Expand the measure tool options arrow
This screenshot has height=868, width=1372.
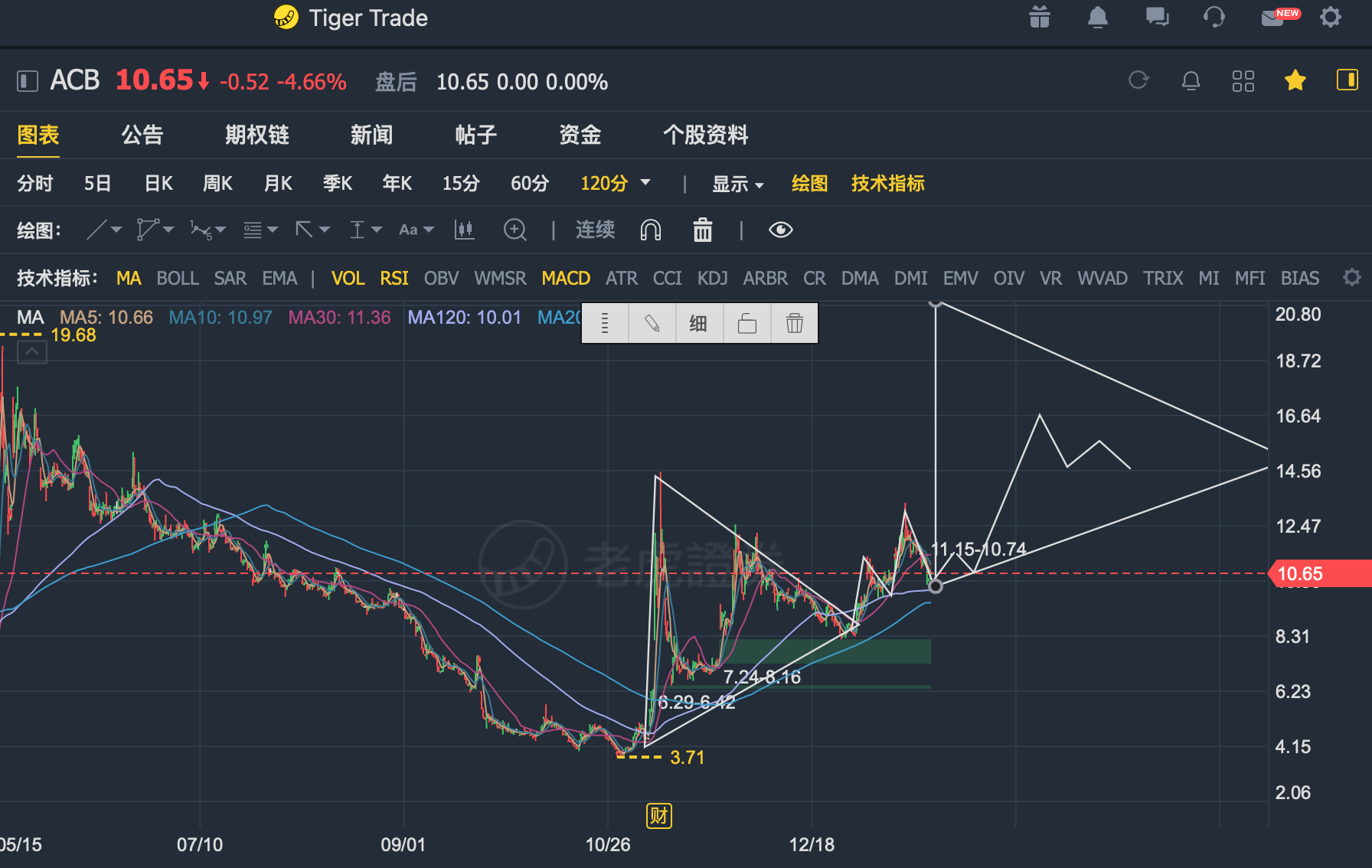377,230
